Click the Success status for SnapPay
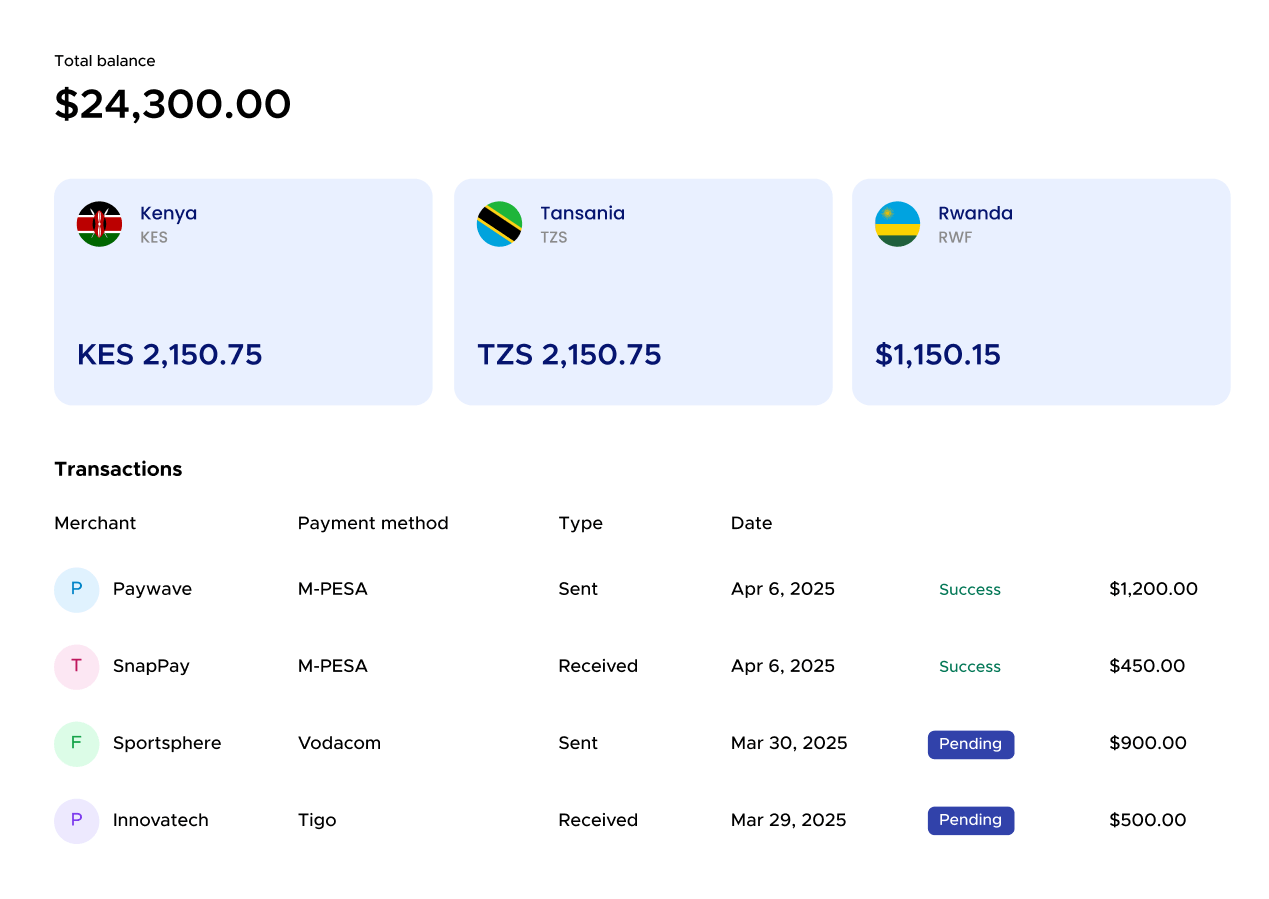Image resolution: width=1269 pixels, height=899 pixels. coord(969,667)
